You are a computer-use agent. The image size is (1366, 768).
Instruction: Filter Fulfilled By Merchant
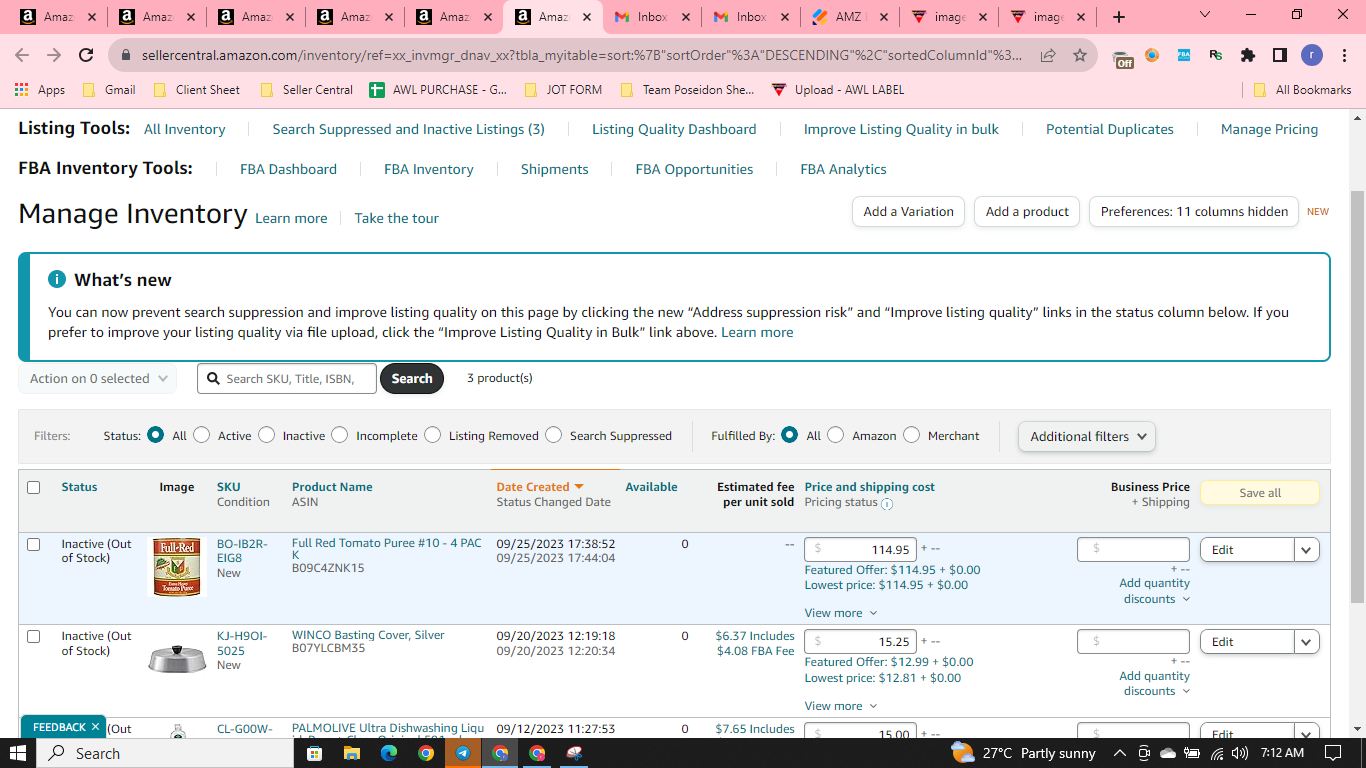911,435
